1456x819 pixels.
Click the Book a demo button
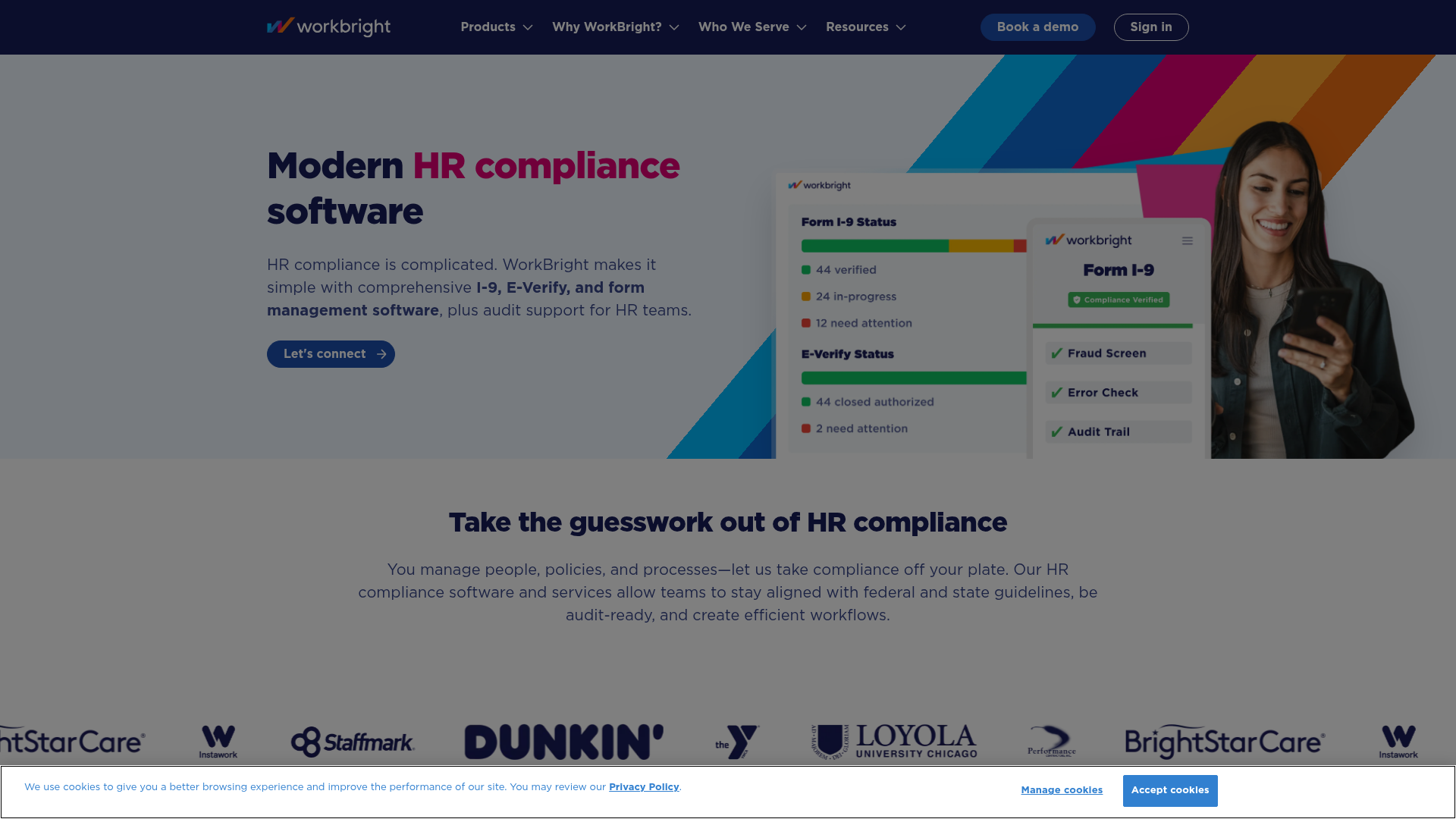pos(1037,27)
